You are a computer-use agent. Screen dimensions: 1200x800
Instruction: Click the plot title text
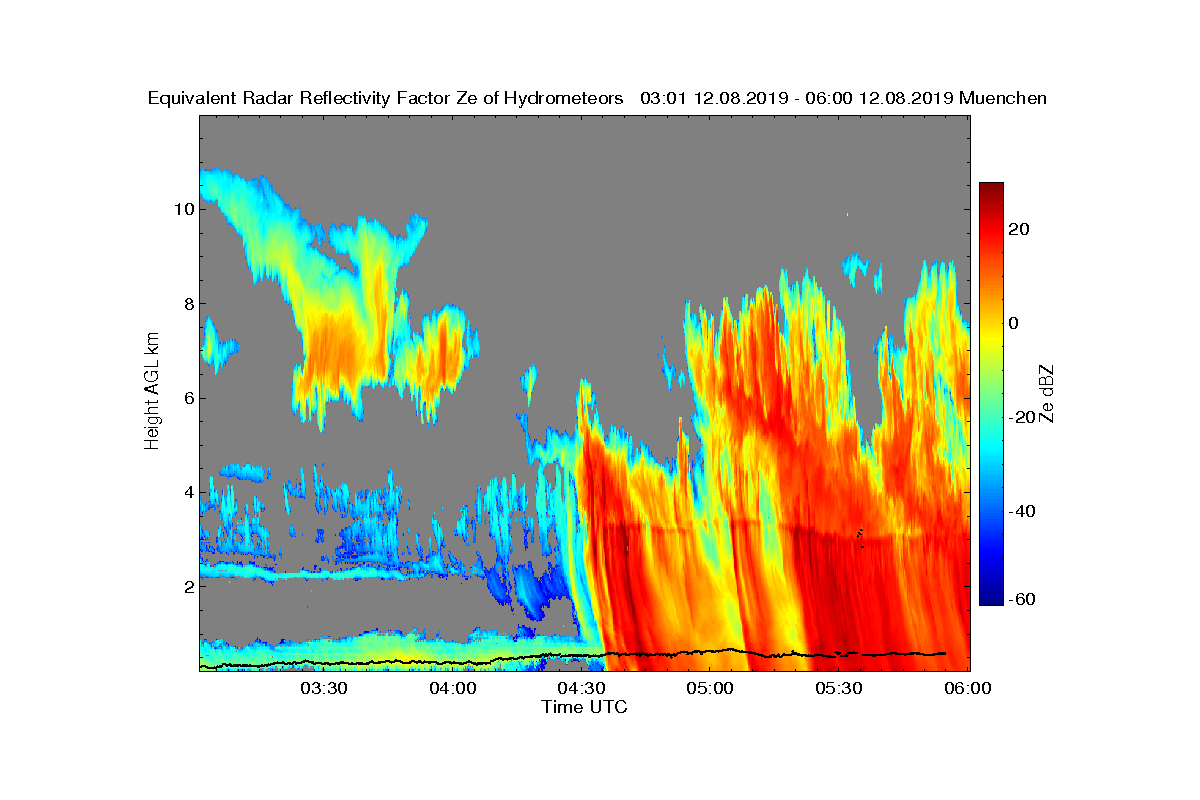597,98
